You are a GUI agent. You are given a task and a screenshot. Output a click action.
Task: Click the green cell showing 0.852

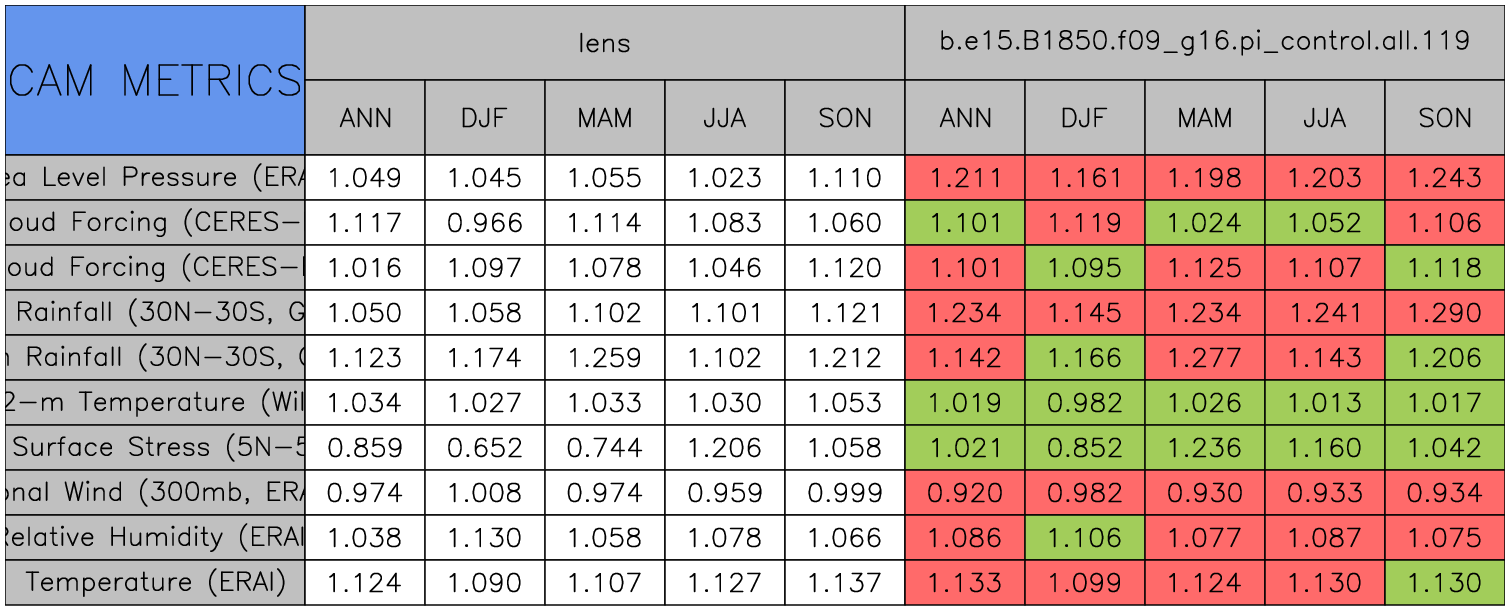1084,448
